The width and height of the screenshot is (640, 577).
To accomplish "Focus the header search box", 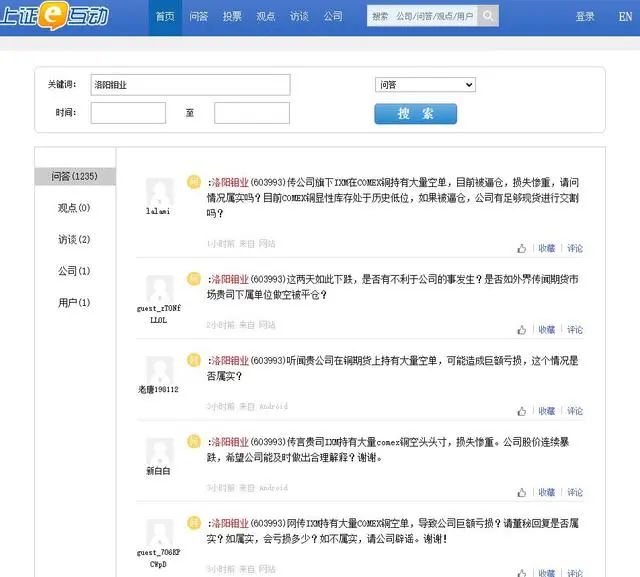I will pyautogui.click(x=422, y=16).
